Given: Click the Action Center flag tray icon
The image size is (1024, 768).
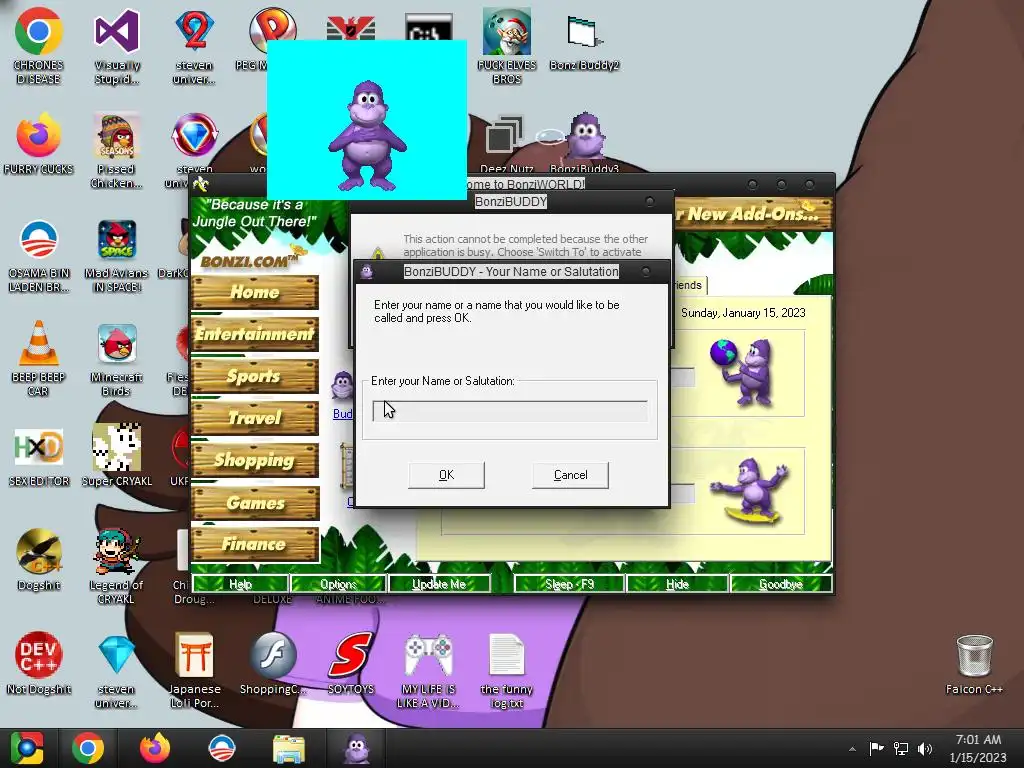Looking at the screenshot, I should 876,749.
